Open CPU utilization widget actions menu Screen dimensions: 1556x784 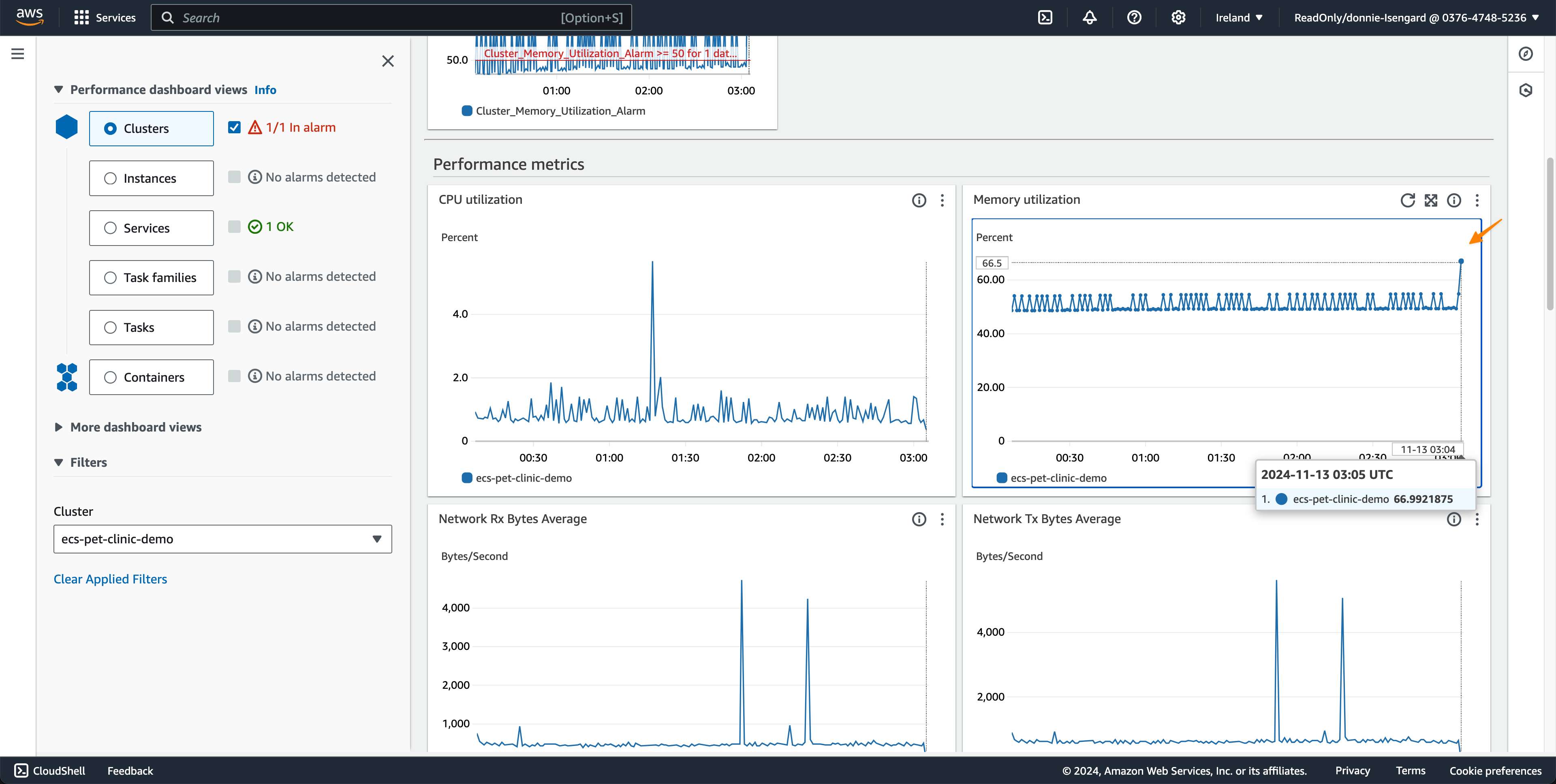[942, 200]
